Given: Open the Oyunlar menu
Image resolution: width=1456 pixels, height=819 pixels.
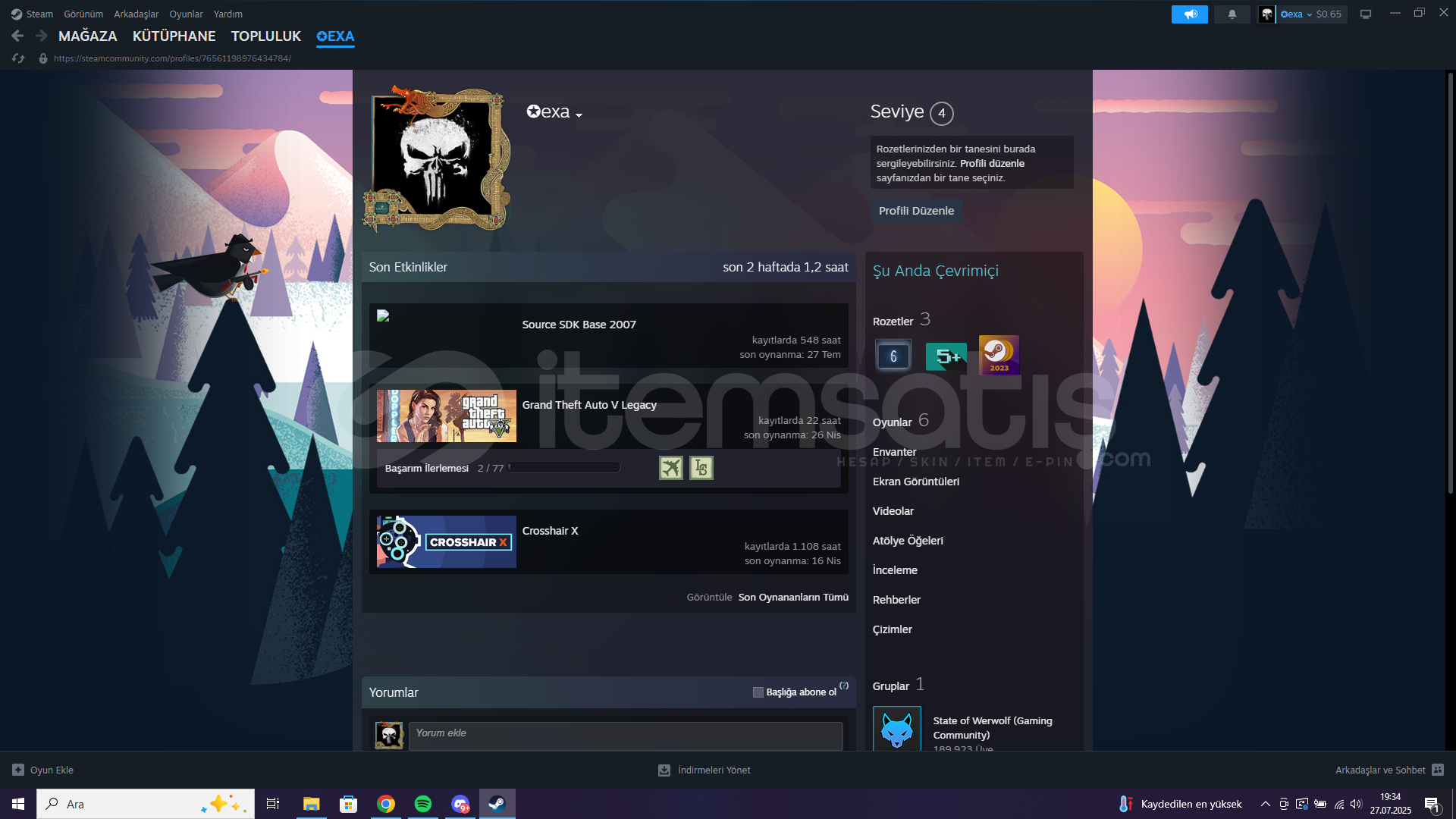Looking at the screenshot, I should tap(186, 14).
